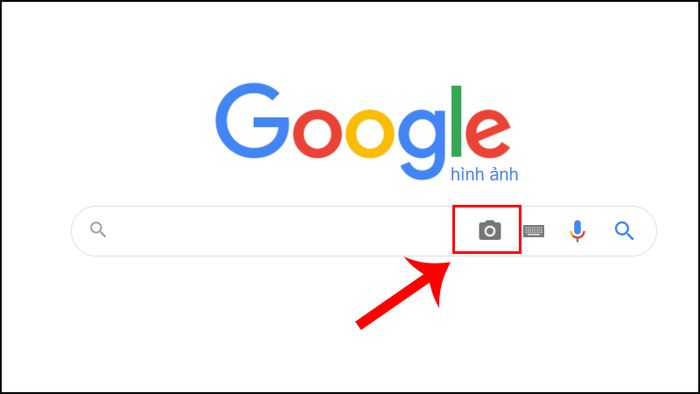
Task: Click the red e ending the logo
Action: (x=488, y=133)
